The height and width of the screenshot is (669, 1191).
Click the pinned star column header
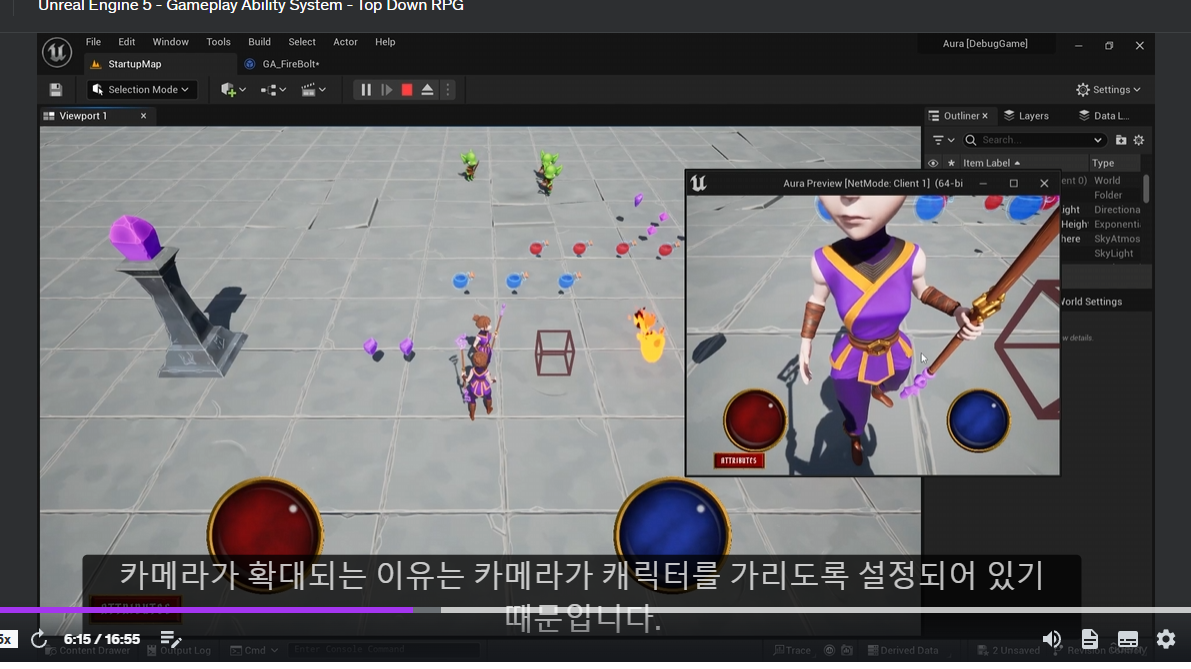(951, 163)
